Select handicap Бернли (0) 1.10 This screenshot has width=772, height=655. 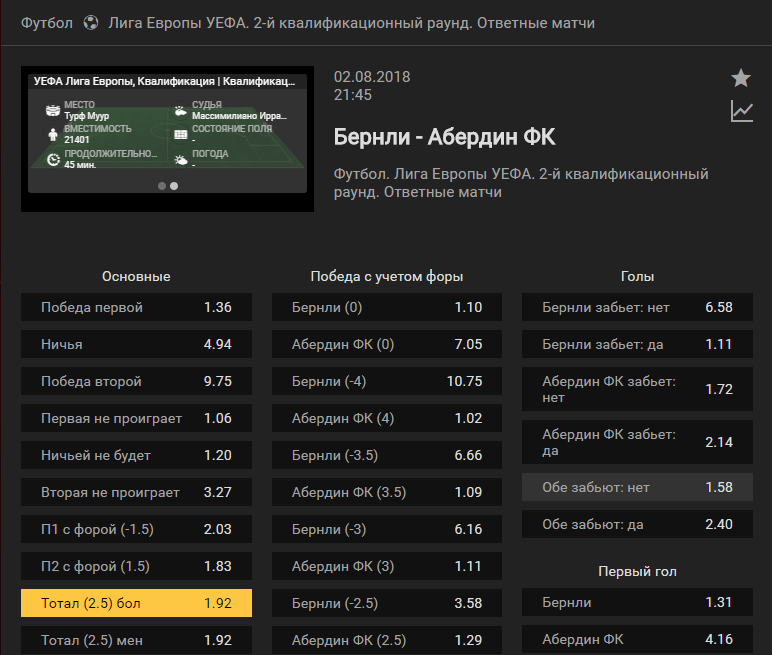click(x=387, y=307)
